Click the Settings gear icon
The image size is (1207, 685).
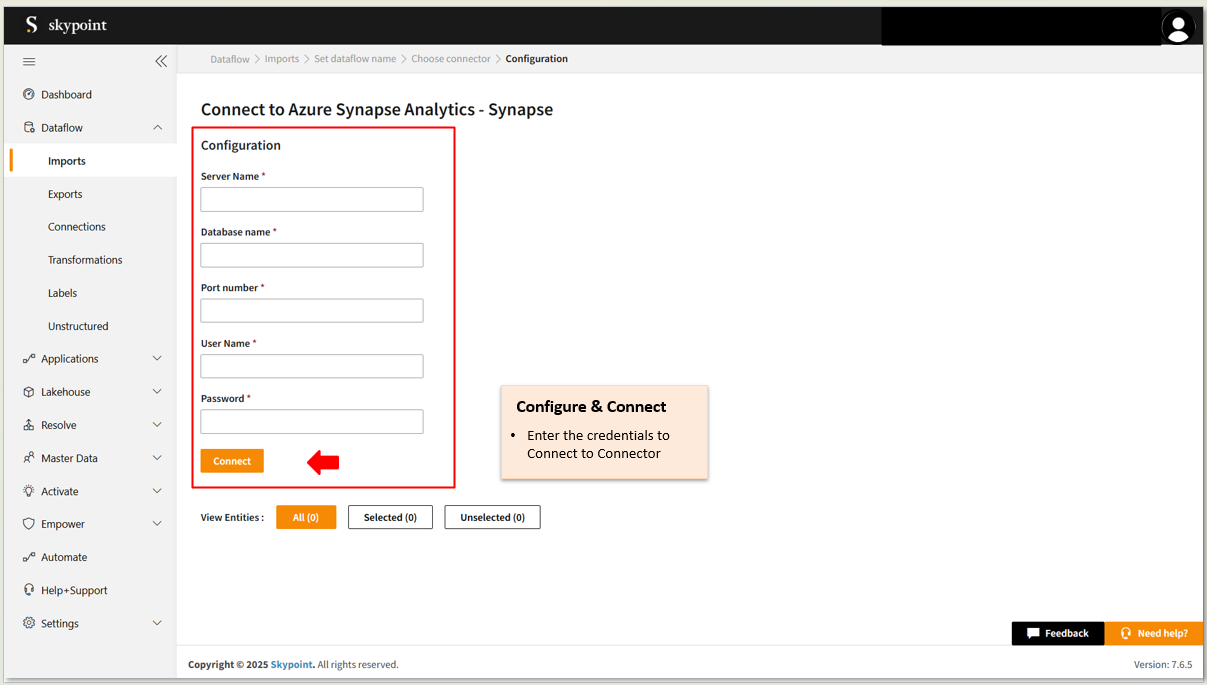(29, 623)
